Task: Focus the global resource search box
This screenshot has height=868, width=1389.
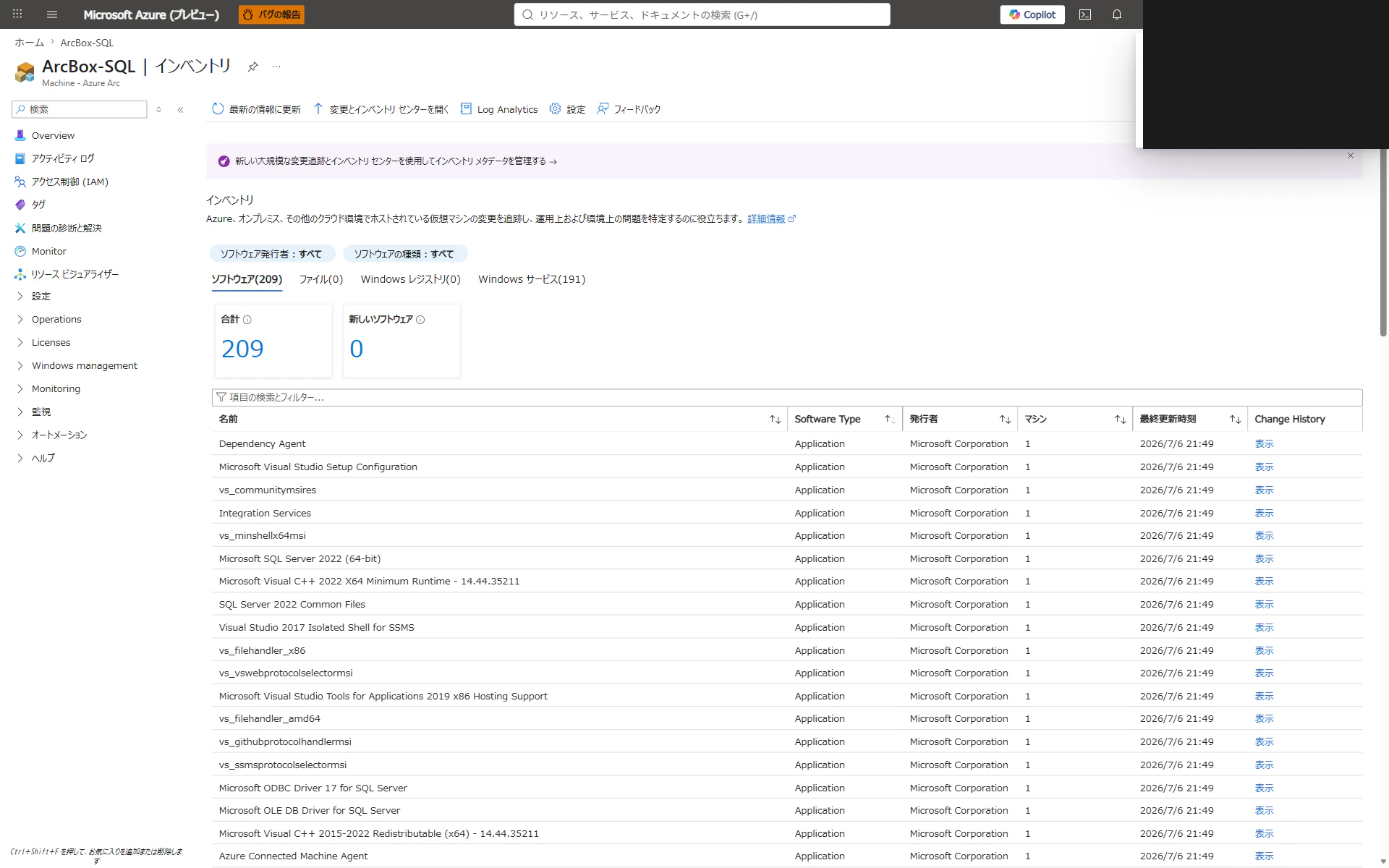Action: click(702, 14)
